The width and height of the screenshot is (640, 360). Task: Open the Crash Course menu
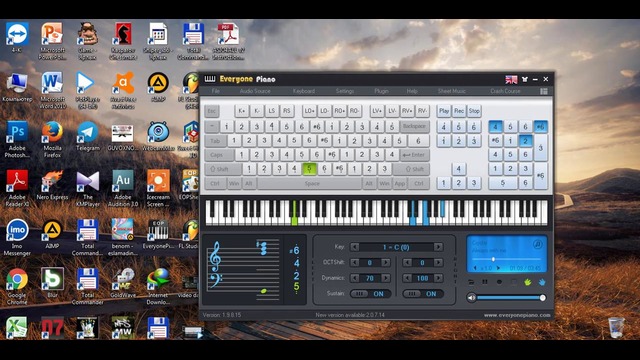coord(505,91)
